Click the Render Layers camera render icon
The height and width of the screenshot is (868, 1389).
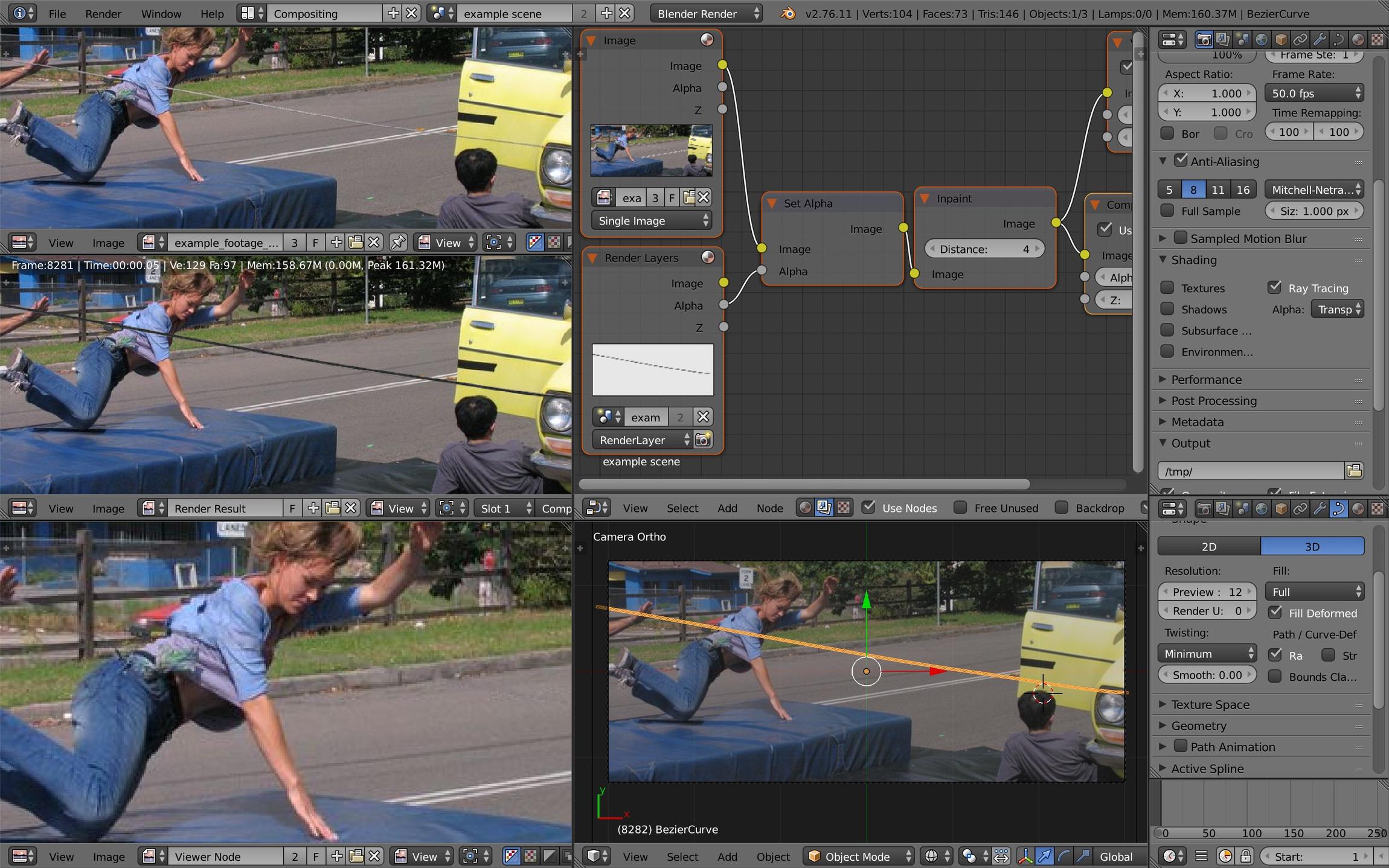point(703,440)
